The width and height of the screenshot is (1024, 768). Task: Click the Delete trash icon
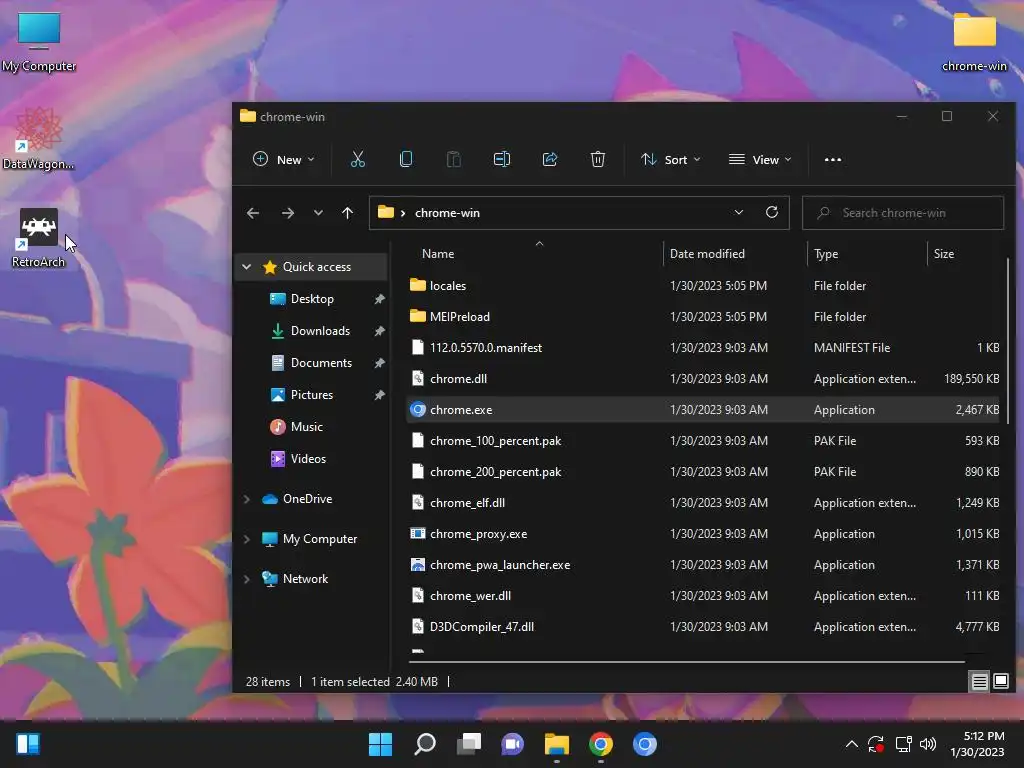pos(598,159)
